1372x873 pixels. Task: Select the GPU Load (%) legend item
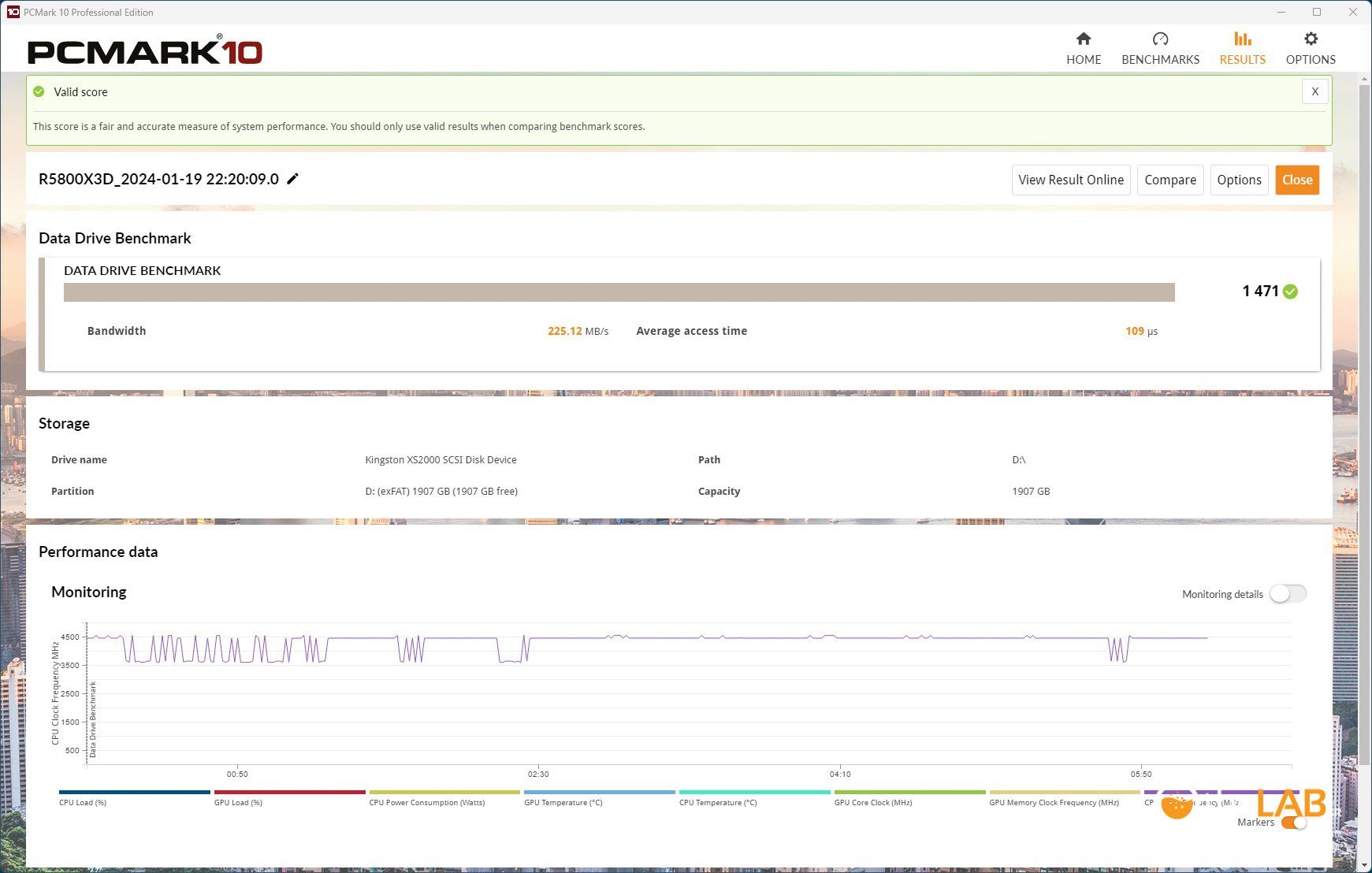click(x=289, y=797)
